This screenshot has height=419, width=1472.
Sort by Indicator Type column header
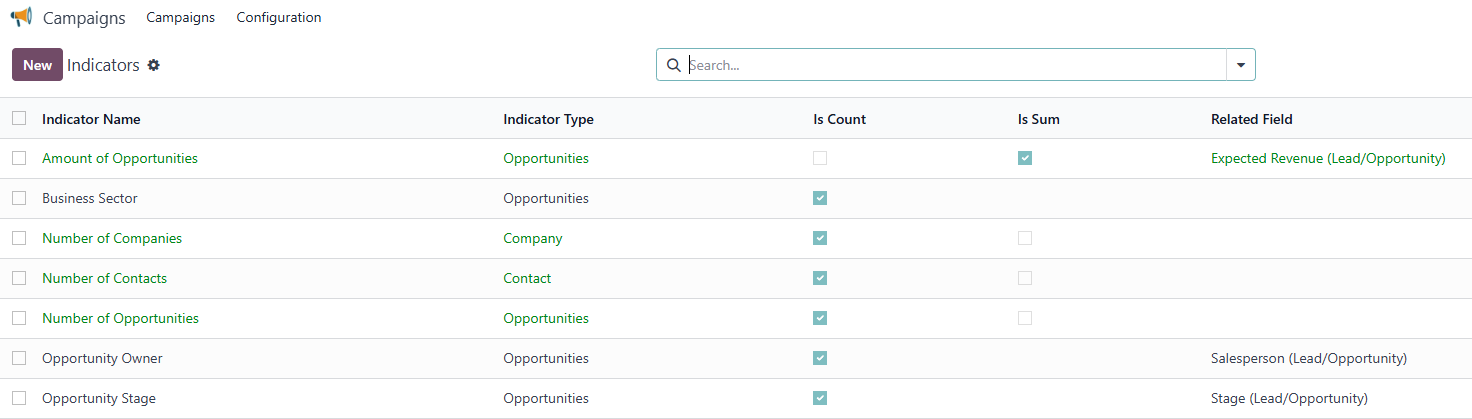(x=548, y=119)
